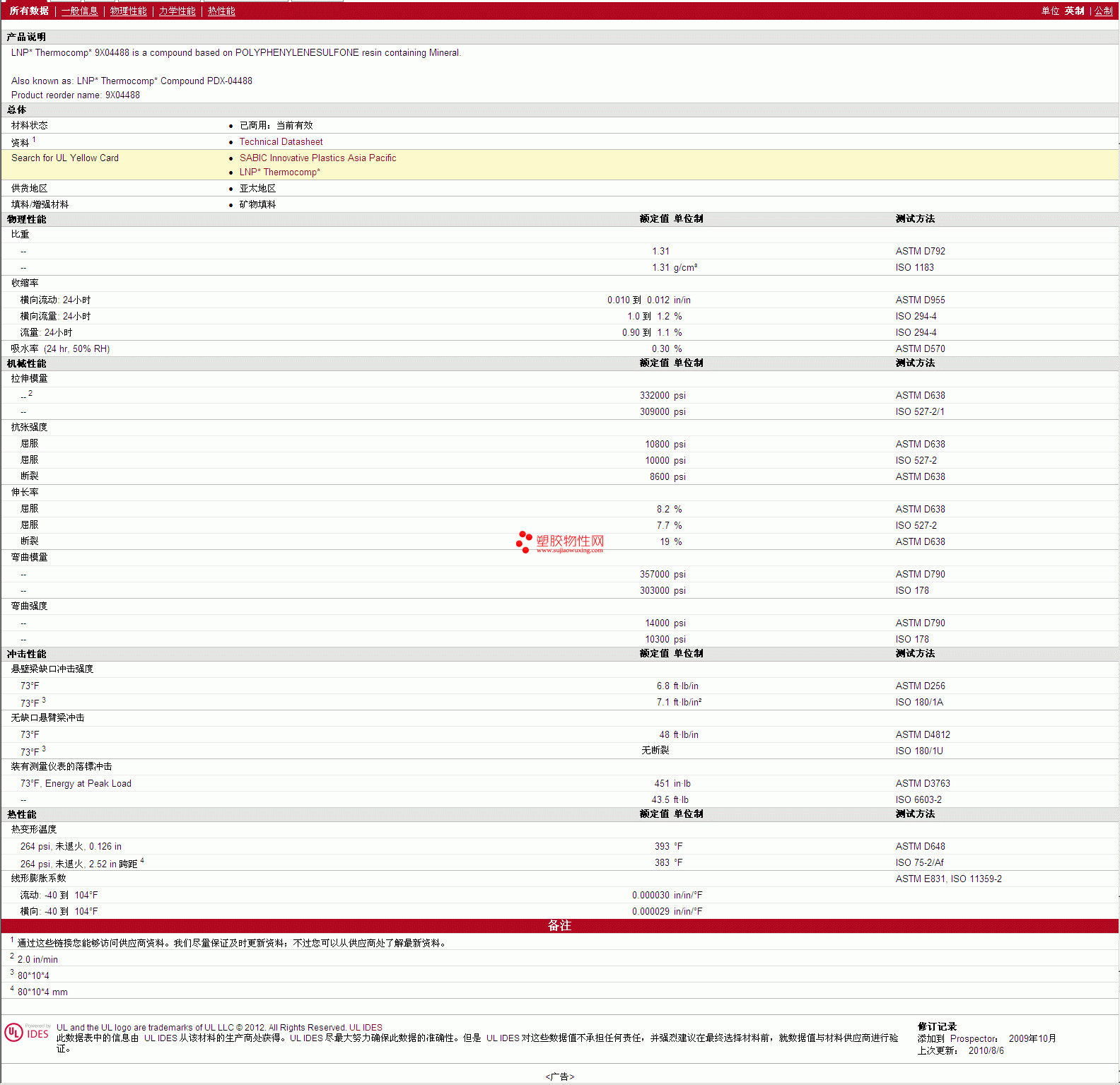The image size is (1120, 1085).
Task: Select the ASTM D790 flexural strength method
Action: pos(920,623)
